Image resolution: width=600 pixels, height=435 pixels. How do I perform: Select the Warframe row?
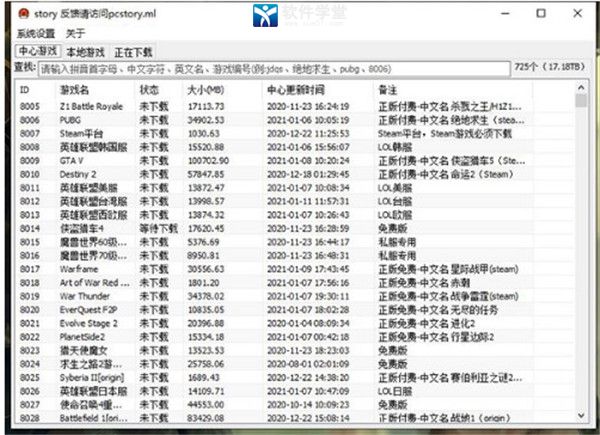pos(294,269)
